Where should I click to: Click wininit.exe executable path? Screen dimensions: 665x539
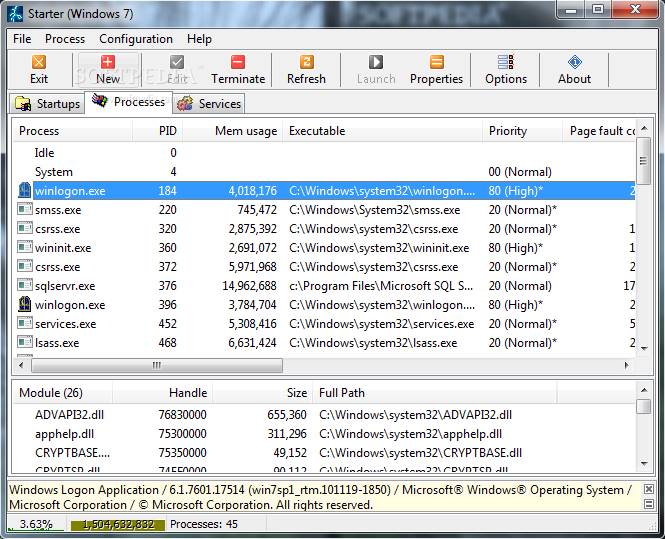379,248
